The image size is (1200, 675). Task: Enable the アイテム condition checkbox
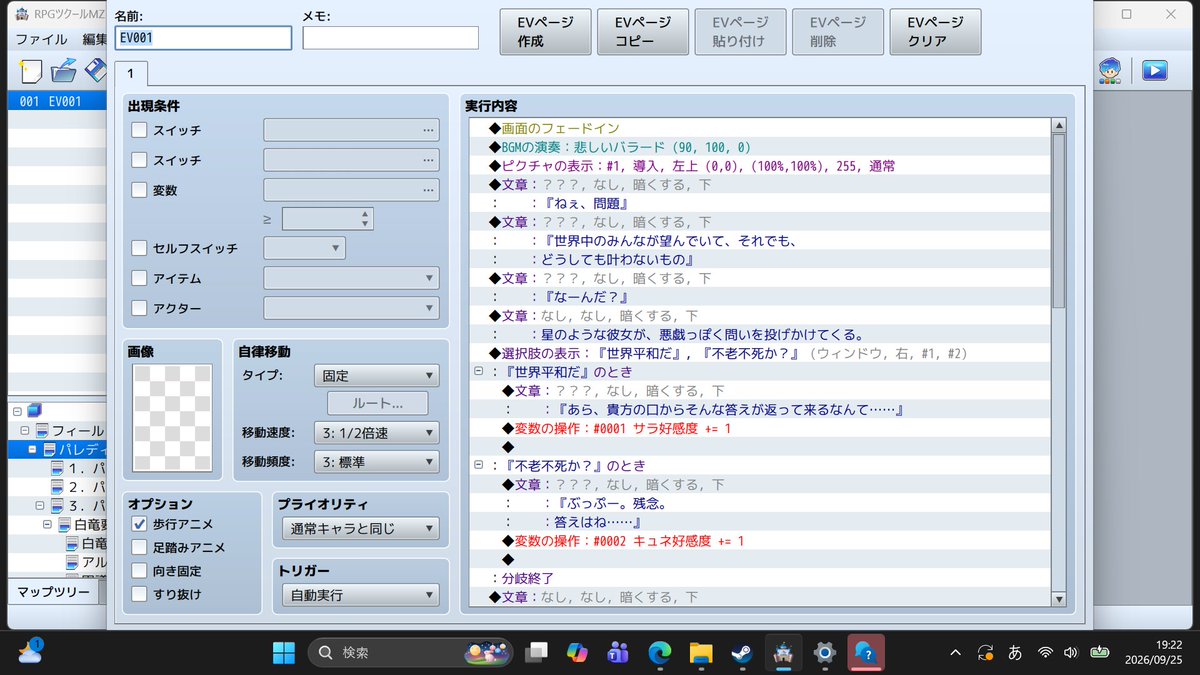139,278
